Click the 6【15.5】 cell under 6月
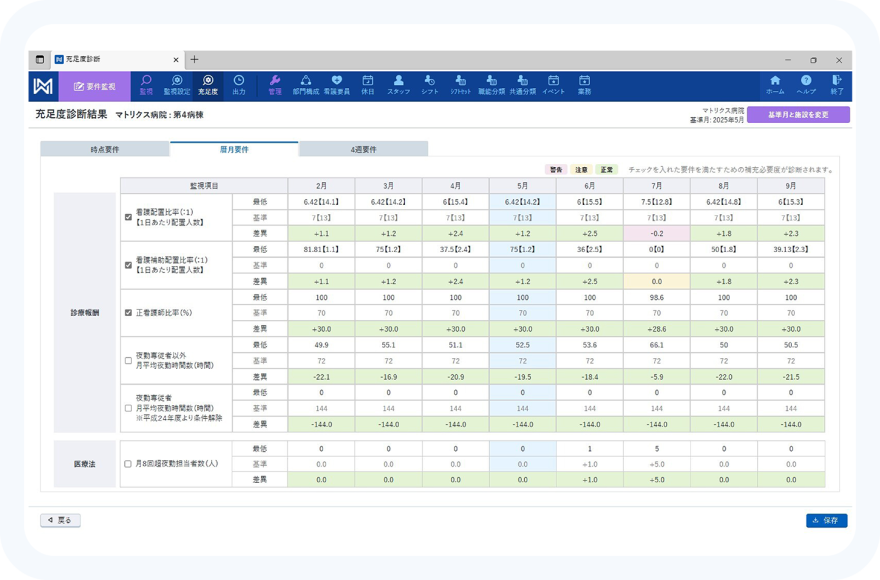 click(x=589, y=202)
